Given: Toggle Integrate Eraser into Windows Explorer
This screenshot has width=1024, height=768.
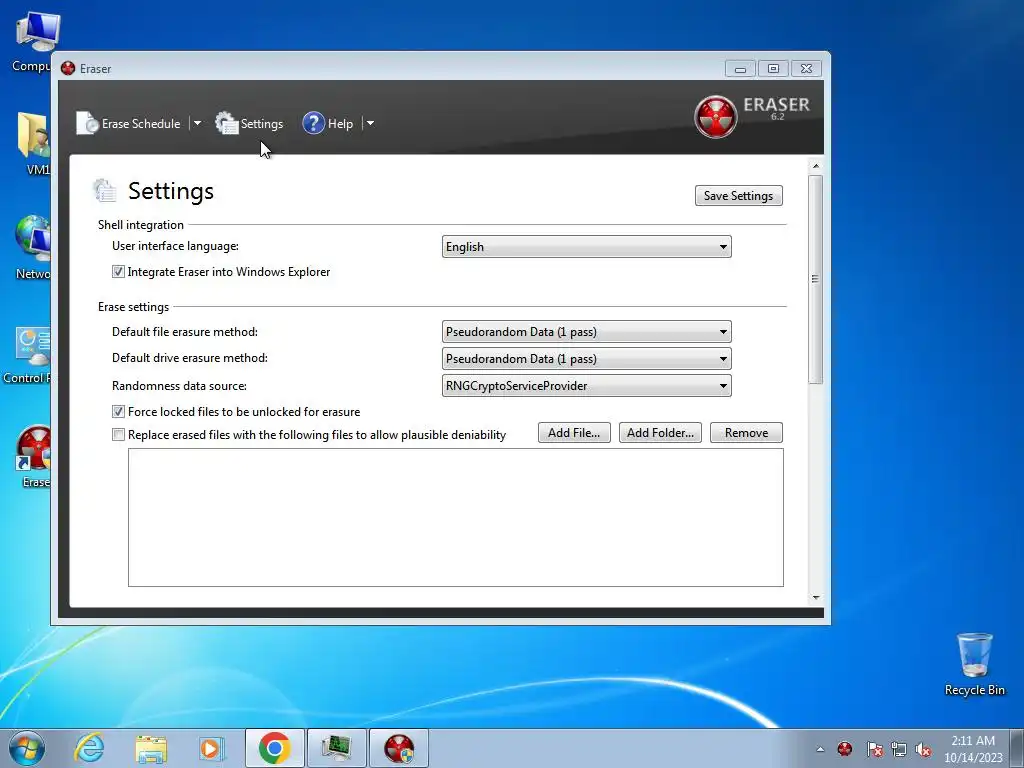Looking at the screenshot, I should click(221, 272).
